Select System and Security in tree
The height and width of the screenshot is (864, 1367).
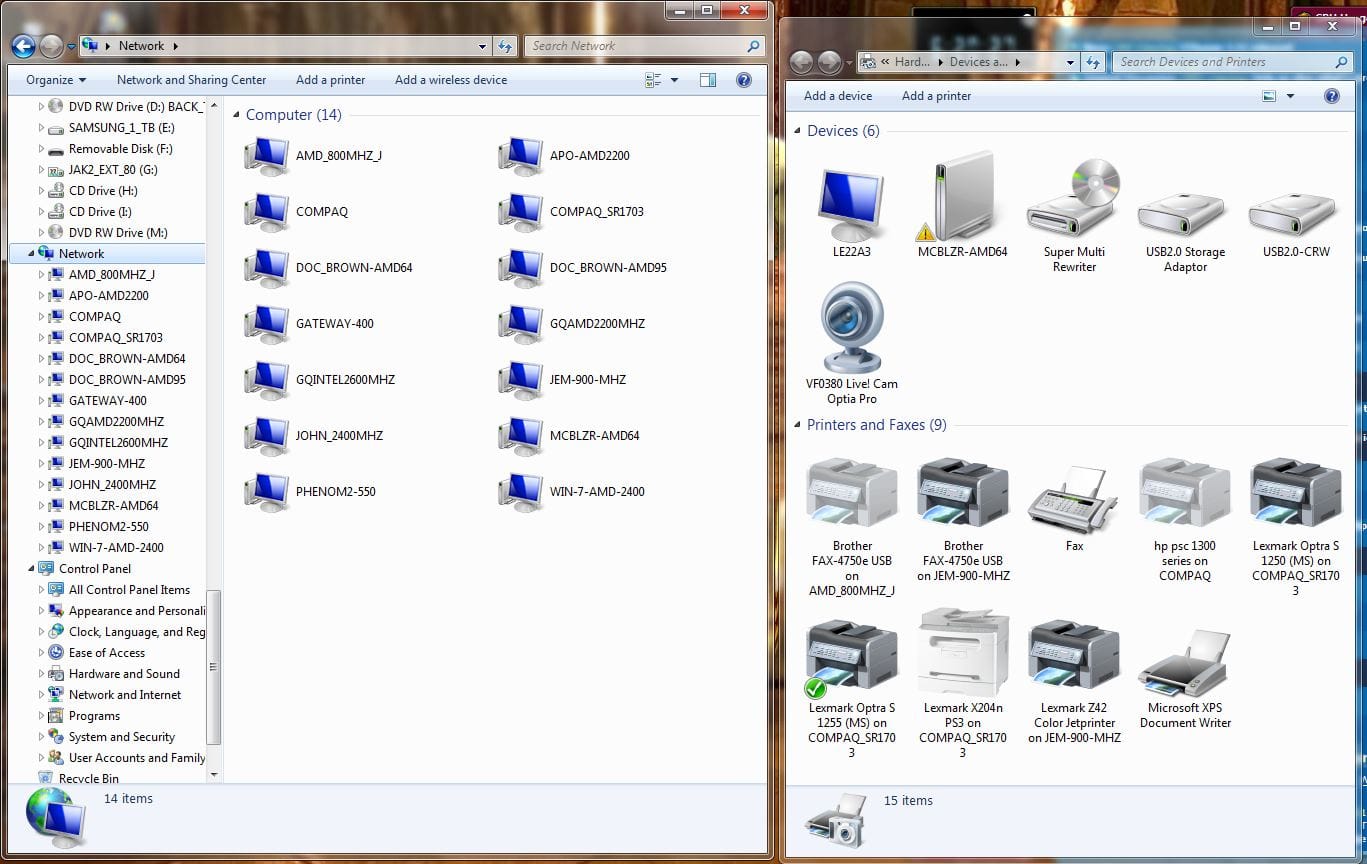click(121, 737)
